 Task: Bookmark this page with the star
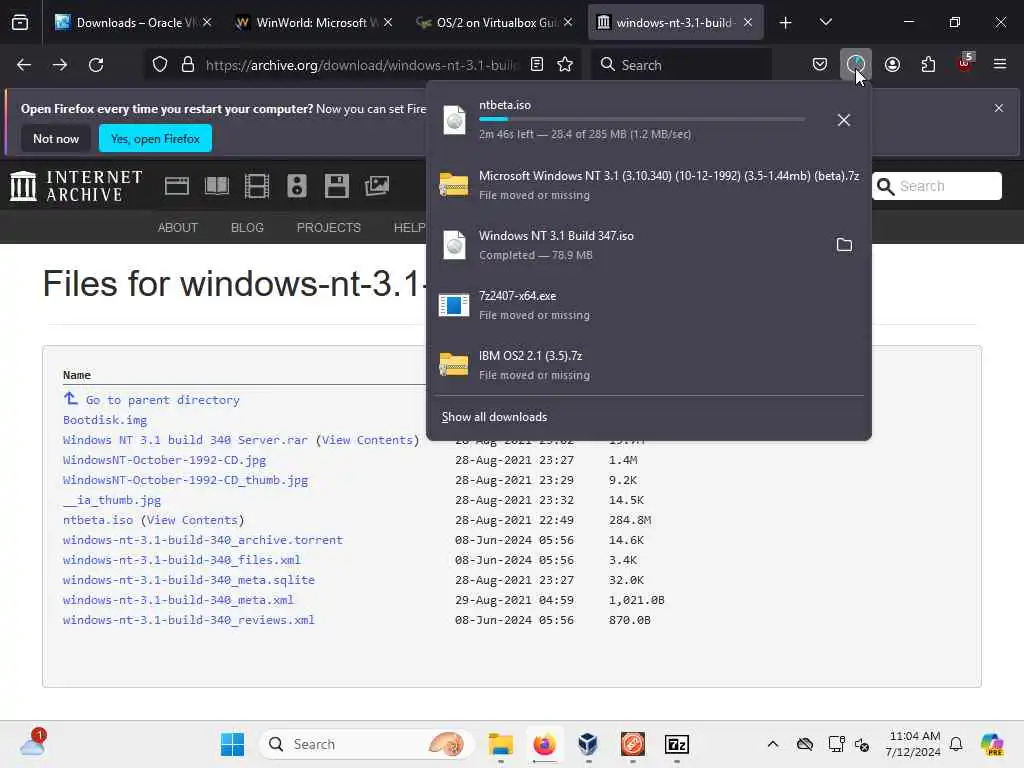[565, 65]
